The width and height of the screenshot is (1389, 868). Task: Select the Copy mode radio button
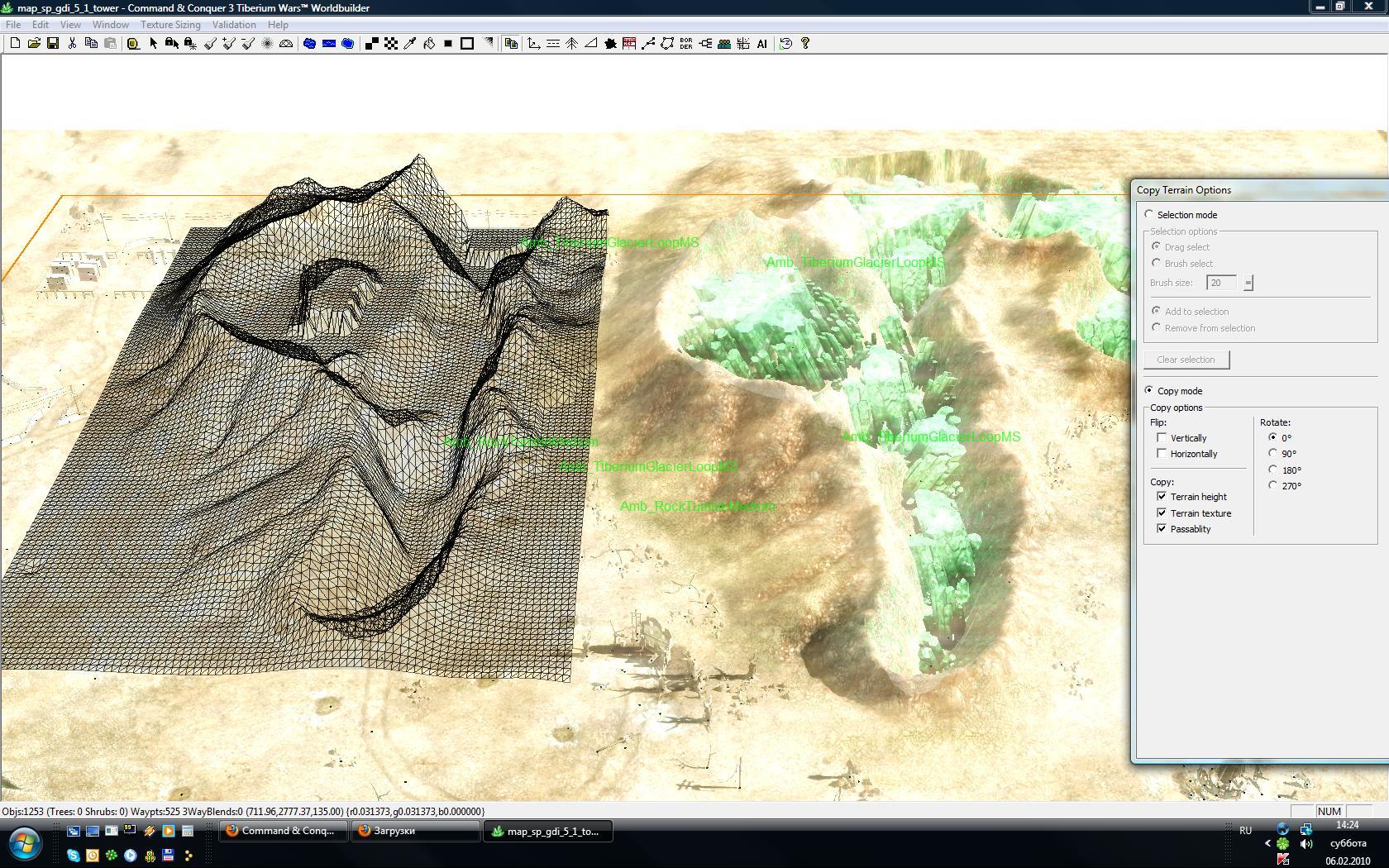click(1149, 390)
